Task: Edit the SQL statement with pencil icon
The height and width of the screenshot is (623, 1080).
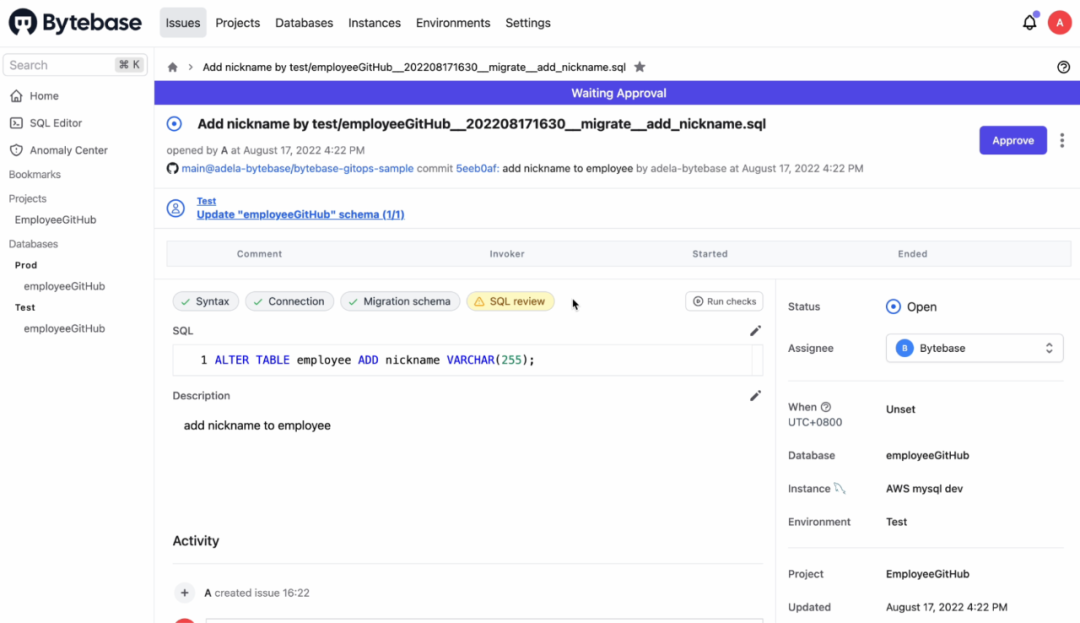Action: click(x=755, y=331)
